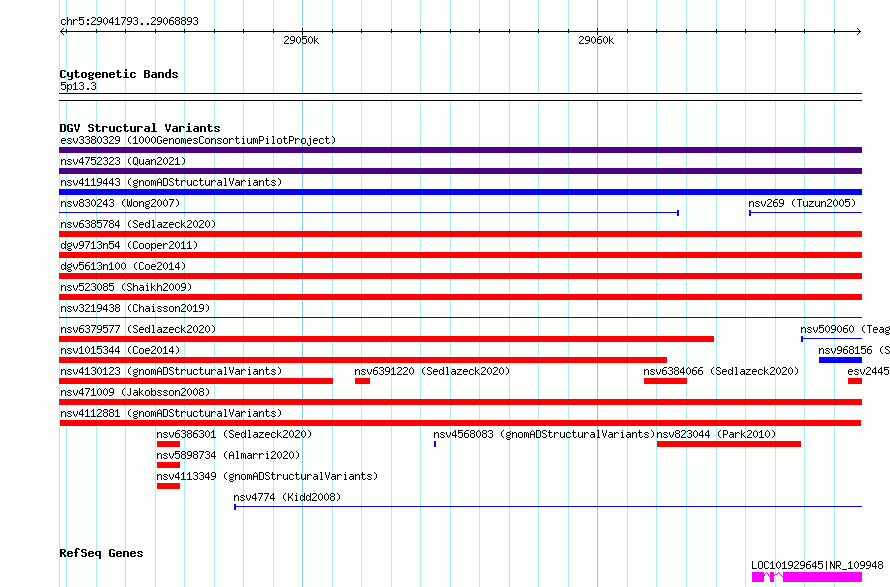Select the nsv4130123 red variant bar
The height and width of the screenshot is (587, 890).
click(196, 381)
